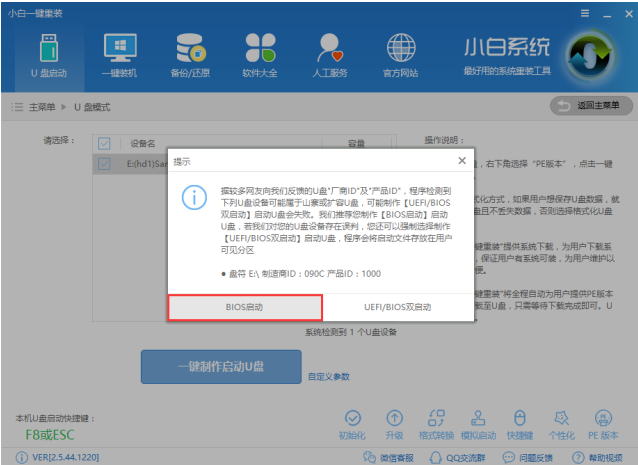This screenshot has width=638, height=465.
Task: Toggle the header select-all checkbox beside 设备名
Action: 104,144
